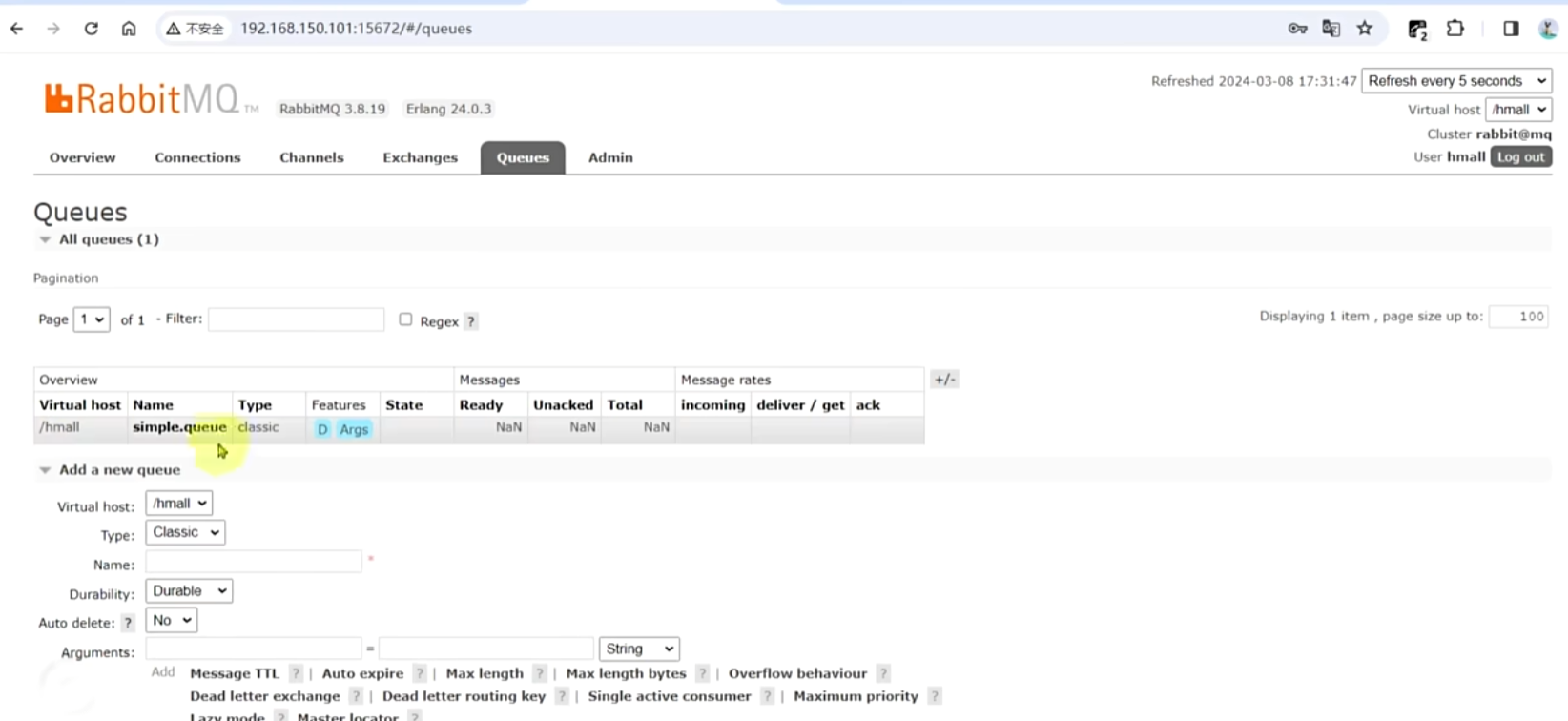1568x721 pixels.
Task: Switch to the Channels tab
Action: (x=312, y=157)
